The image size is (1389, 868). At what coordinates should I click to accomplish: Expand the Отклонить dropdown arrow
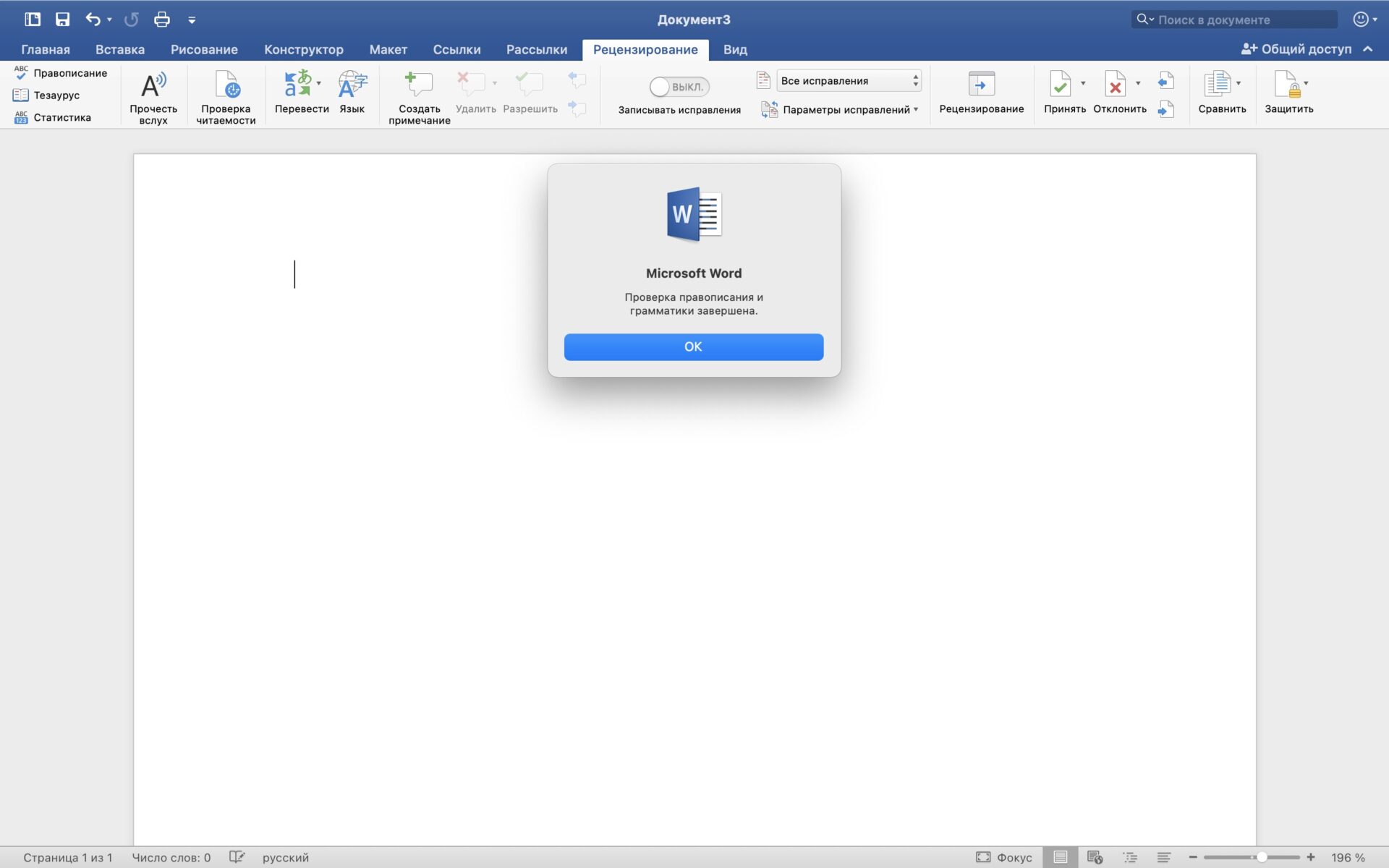pyautogui.click(x=1138, y=83)
